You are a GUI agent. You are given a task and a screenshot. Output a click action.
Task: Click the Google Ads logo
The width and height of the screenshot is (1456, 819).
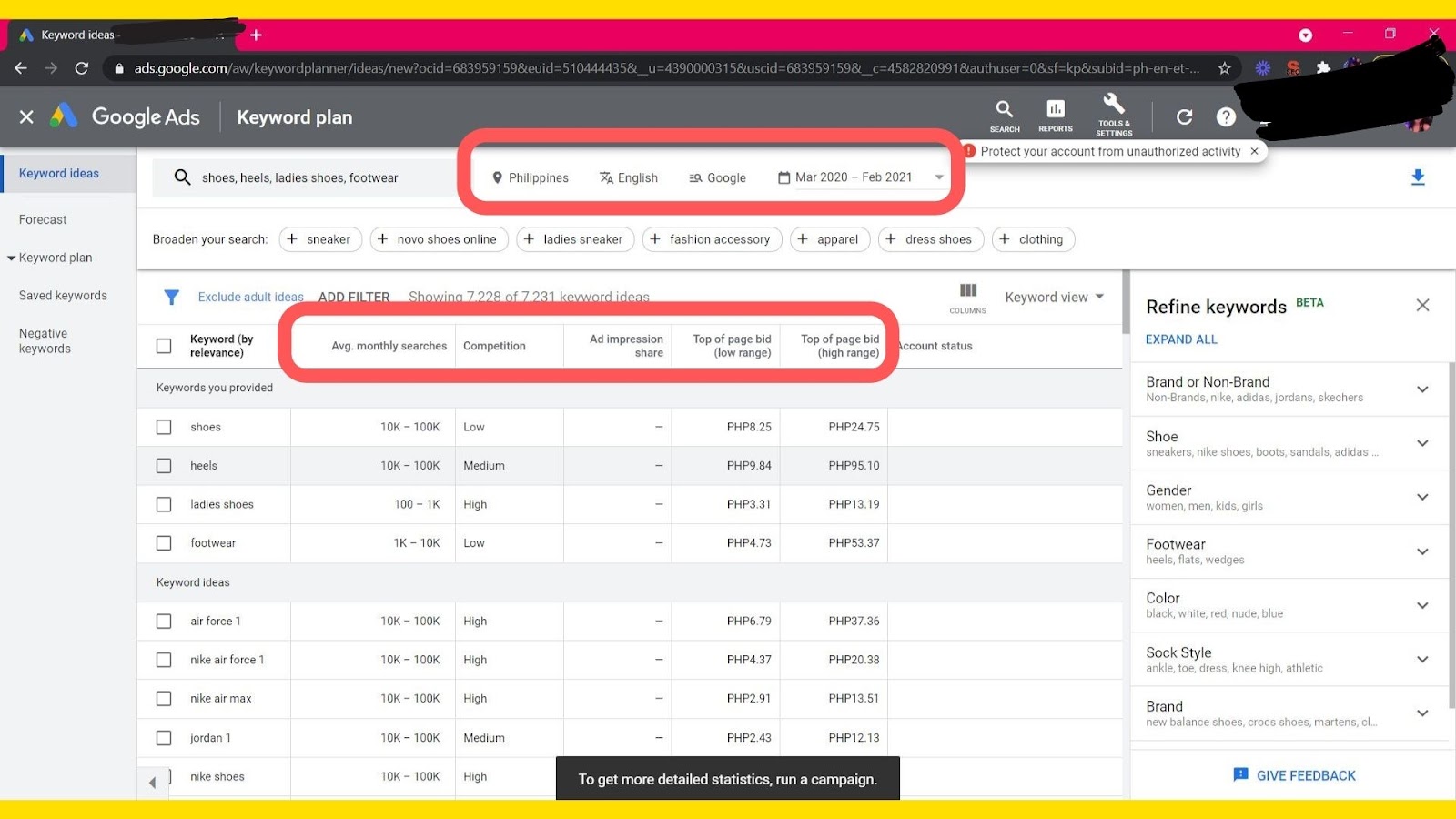point(125,116)
